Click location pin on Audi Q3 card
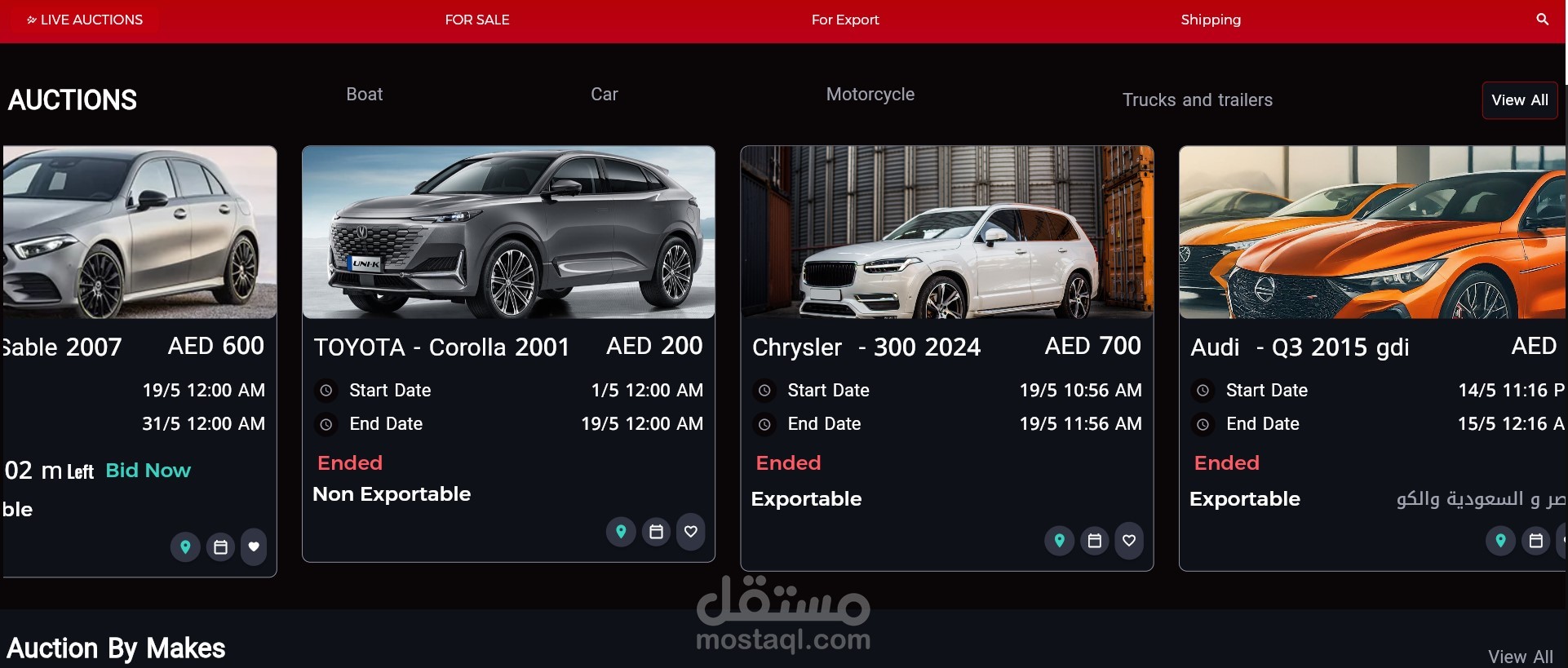Image resolution: width=1568 pixels, height=668 pixels. pos(1500,540)
